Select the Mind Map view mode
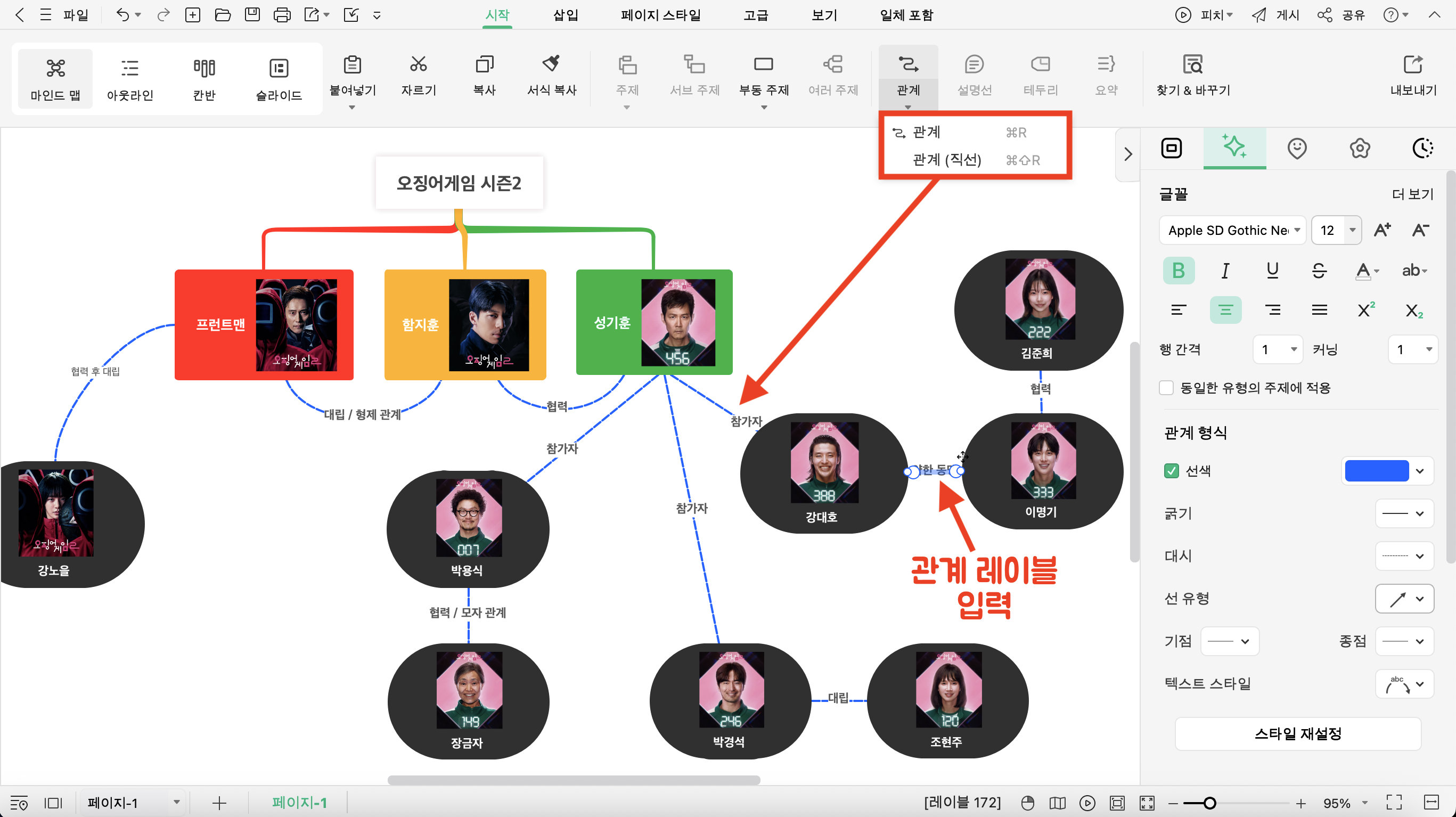The width and height of the screenshot is (1456, 817). pyautogui.click(x=55, y=79)
